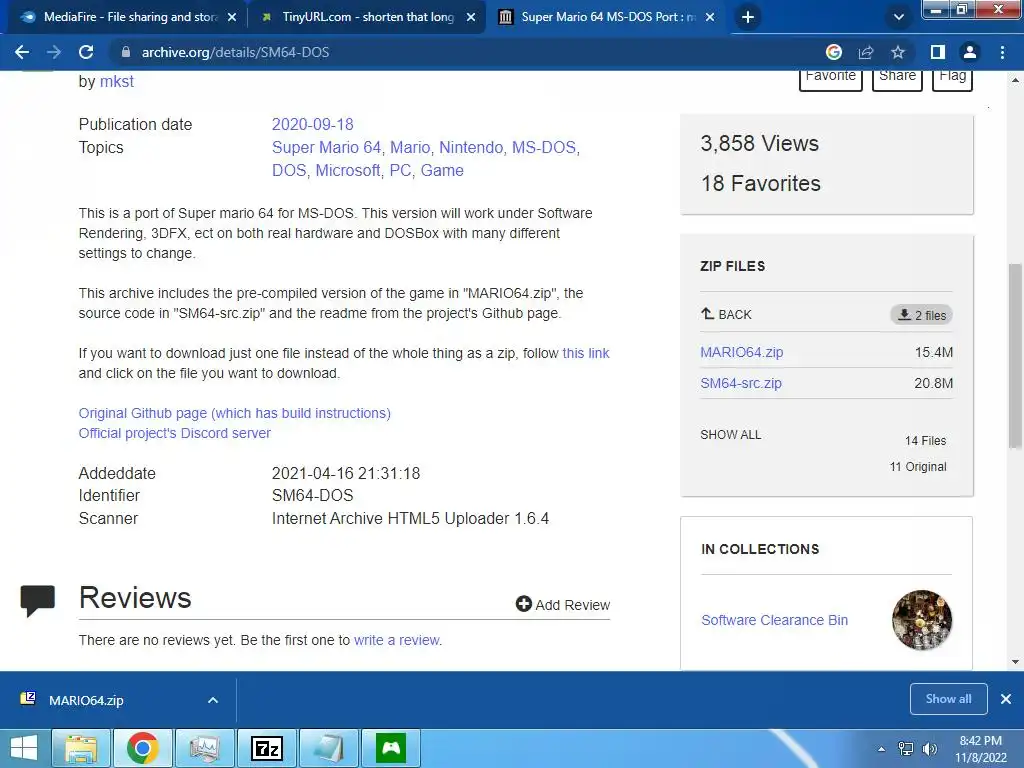Select the Super Mario 64 MS-DOS Port tab
Image resolution: width=1024 pixels, height=768 pixels.
point(605,17)
